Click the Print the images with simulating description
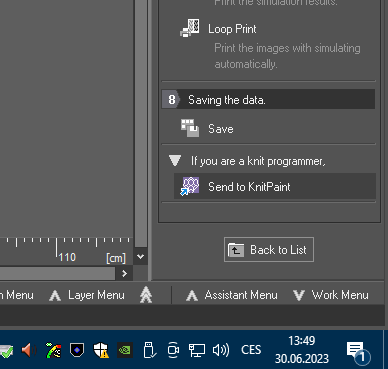This screenshot has width=388, height=369. (287, 56)
